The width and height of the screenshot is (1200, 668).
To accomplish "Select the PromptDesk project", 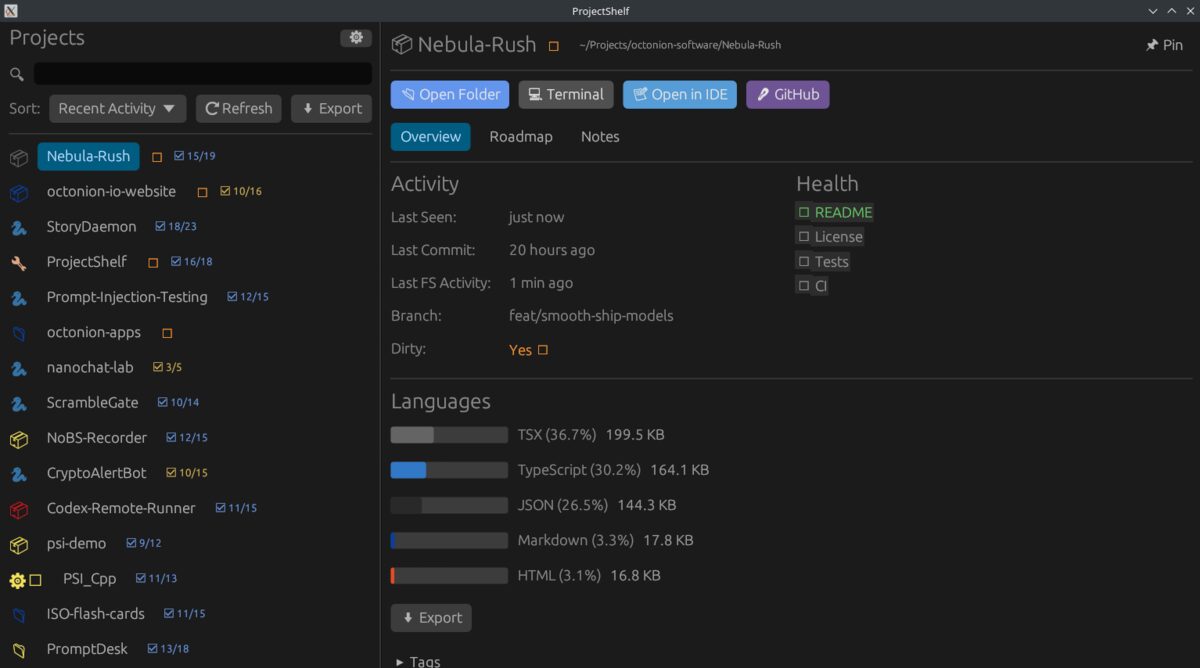I will (87, 649).
